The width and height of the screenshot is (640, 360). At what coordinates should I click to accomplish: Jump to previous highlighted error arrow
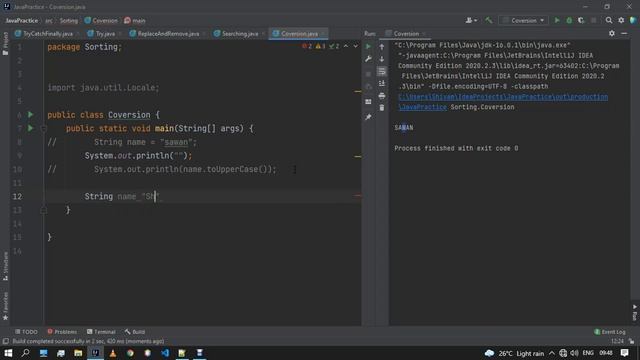pyautogui.click(x=346, y=47)
